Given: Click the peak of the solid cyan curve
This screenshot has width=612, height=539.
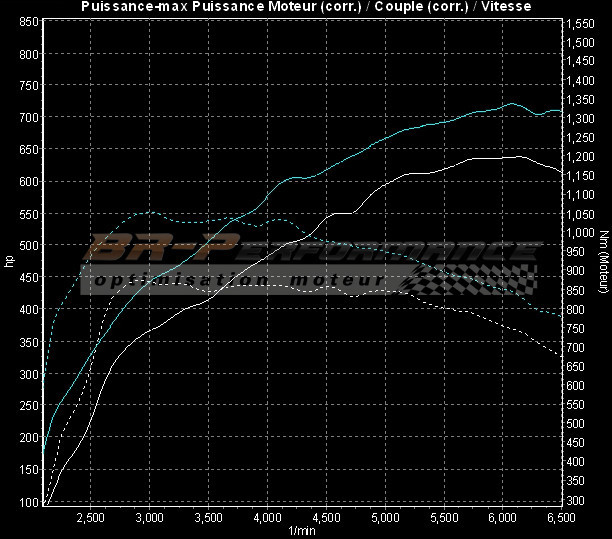Looking at the screenshot, I should (512, 103).
